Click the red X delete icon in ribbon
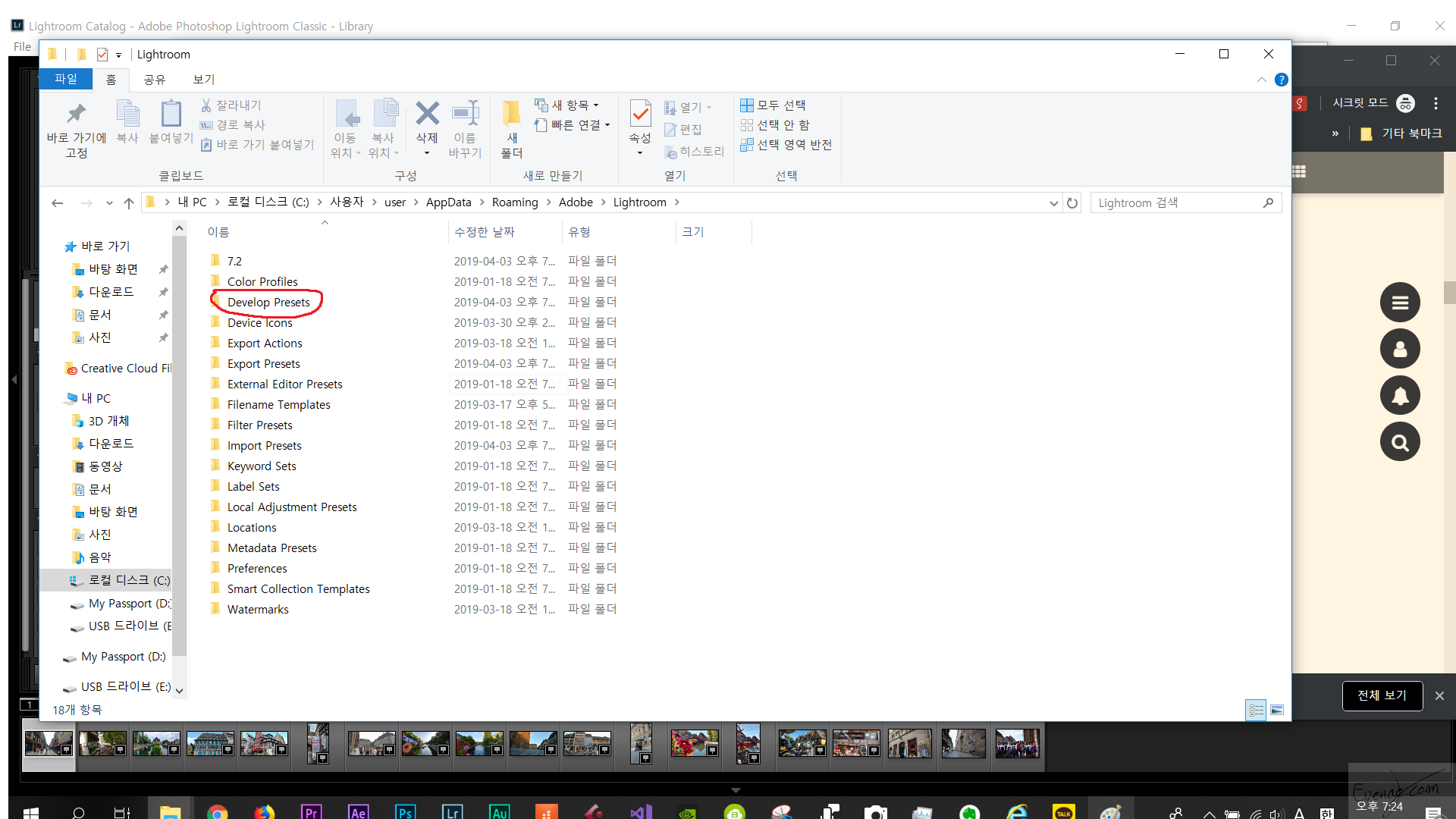1456x819 pixels. 427,115
